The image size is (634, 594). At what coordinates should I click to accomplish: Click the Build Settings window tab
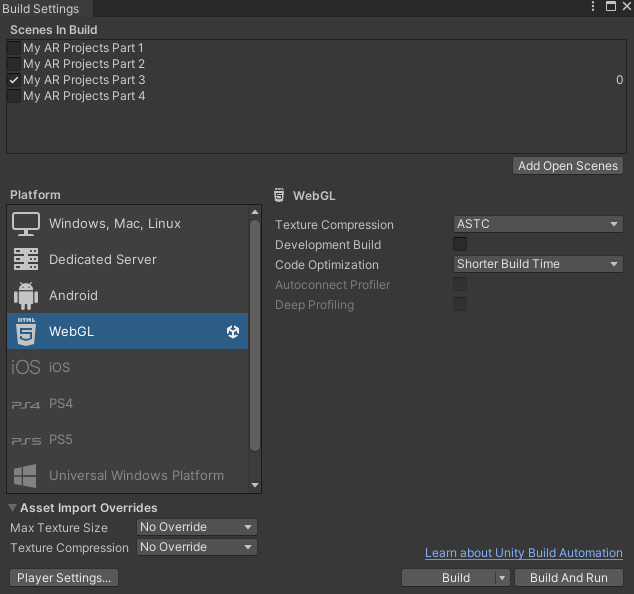41,9
